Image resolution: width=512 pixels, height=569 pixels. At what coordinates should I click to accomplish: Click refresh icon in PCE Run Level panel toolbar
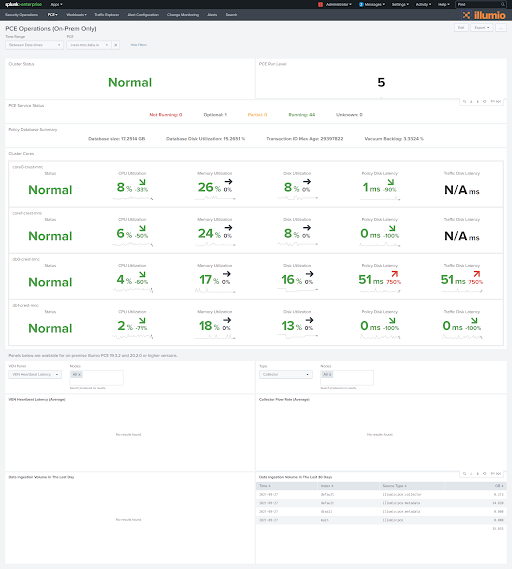click(484, 102)
